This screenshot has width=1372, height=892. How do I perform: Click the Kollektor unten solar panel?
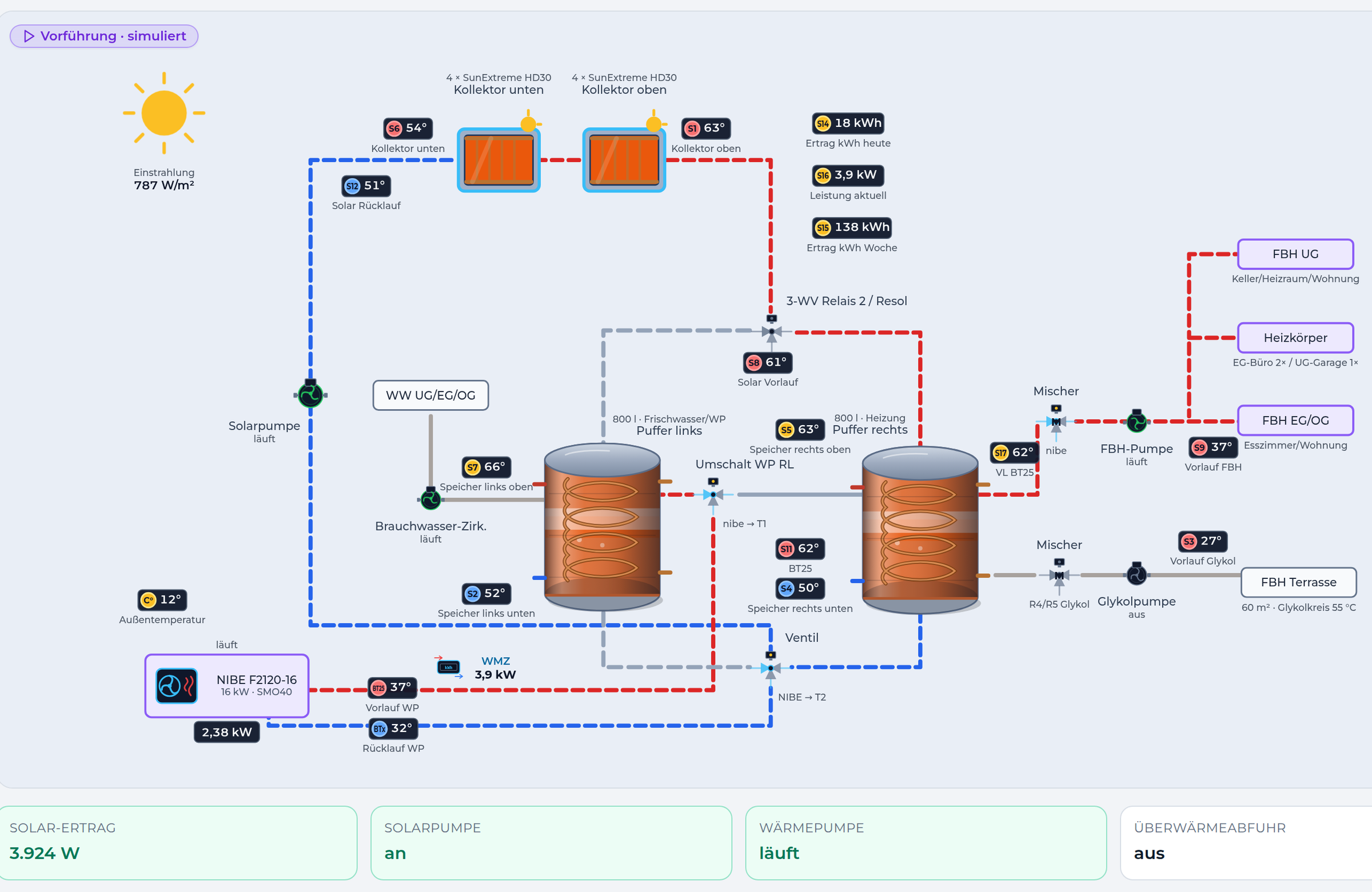pyautogui.click(x=498, y=159)
